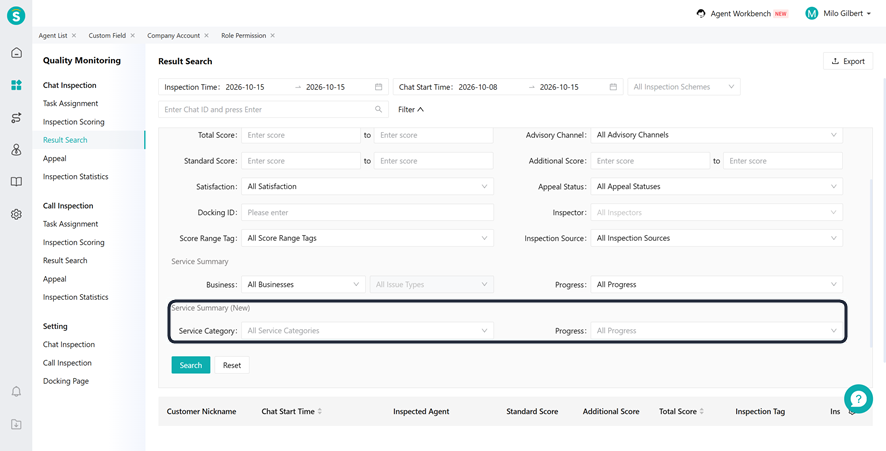Click the Milo Gilbert avatar
Screen dimensions: 886x451
[811, 14]
